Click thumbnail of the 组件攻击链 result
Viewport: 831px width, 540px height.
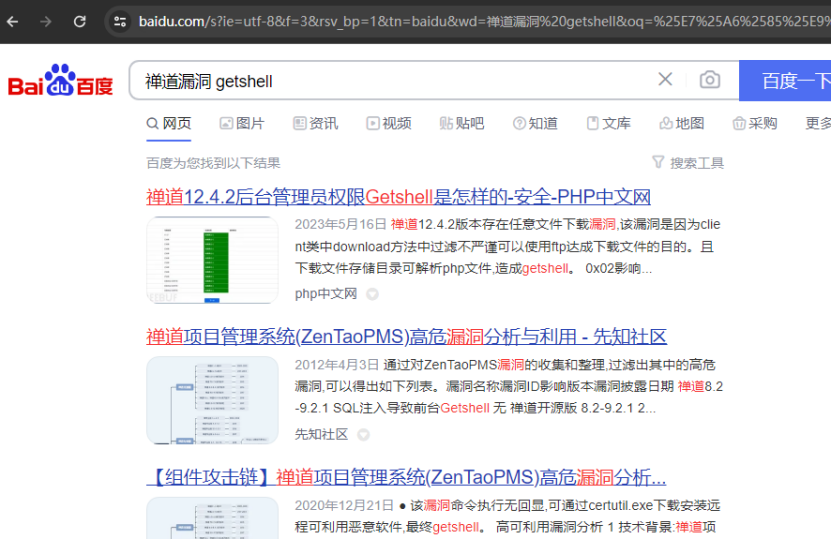point(213,518)
